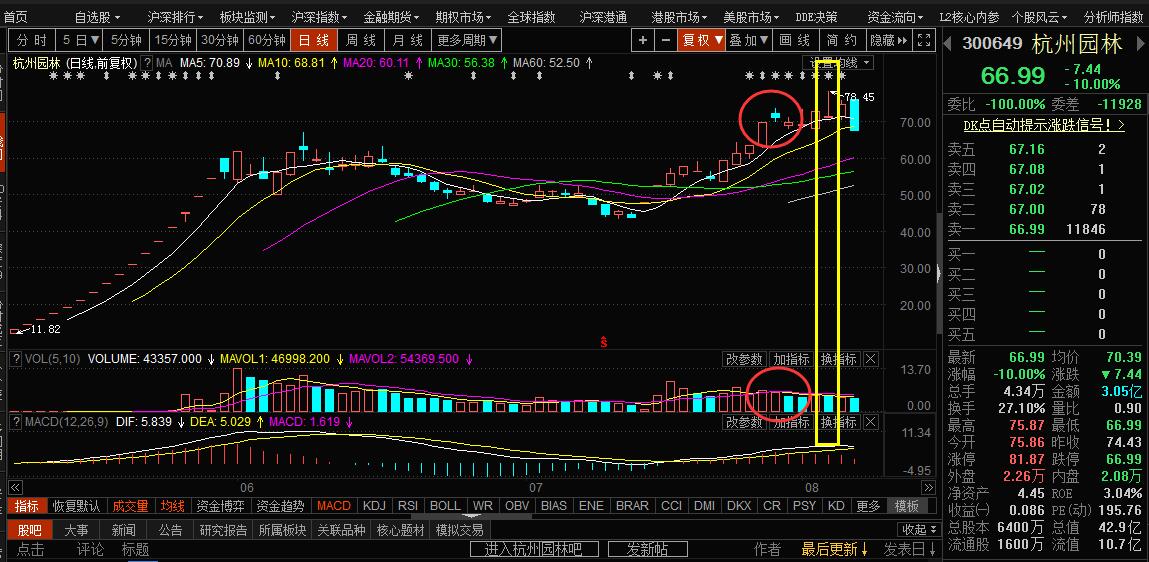Open the 5日 dropdown
Viewport: 1149px width, 562px height.
[79, 40]
